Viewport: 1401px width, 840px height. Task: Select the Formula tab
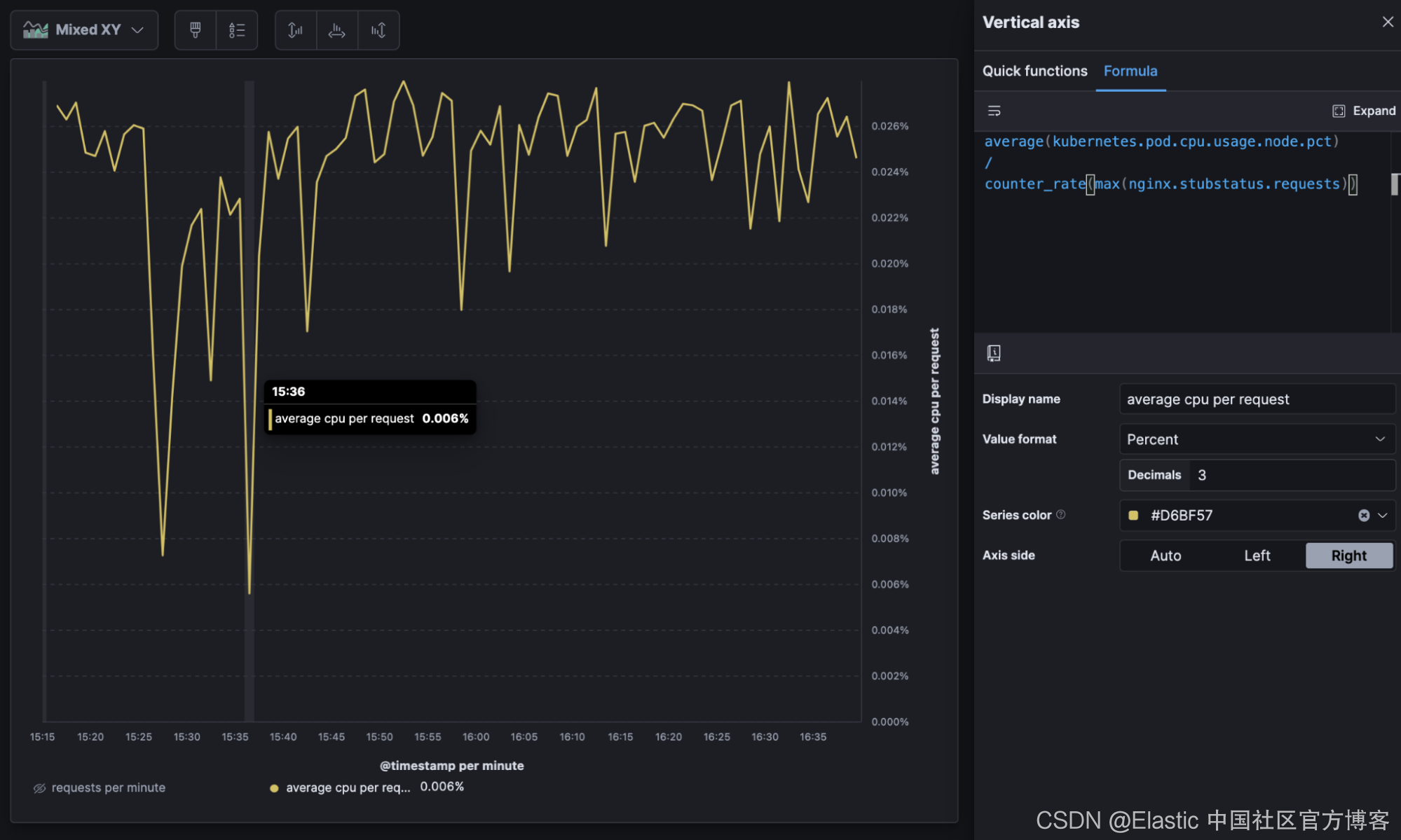point(1130,71)
